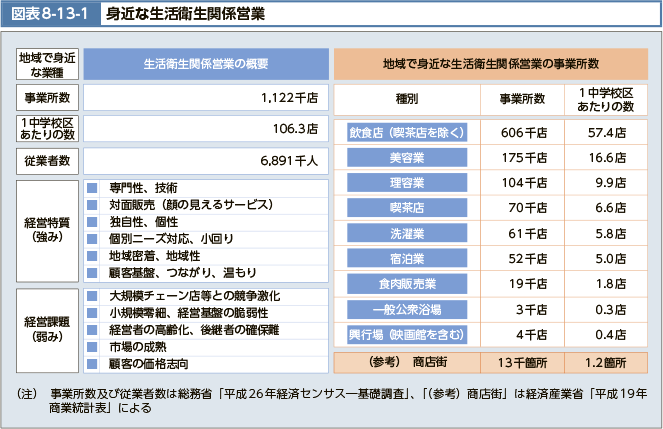Click the bullet icon before 大規模チェーン店等との競争激化

tap(92, 297)
